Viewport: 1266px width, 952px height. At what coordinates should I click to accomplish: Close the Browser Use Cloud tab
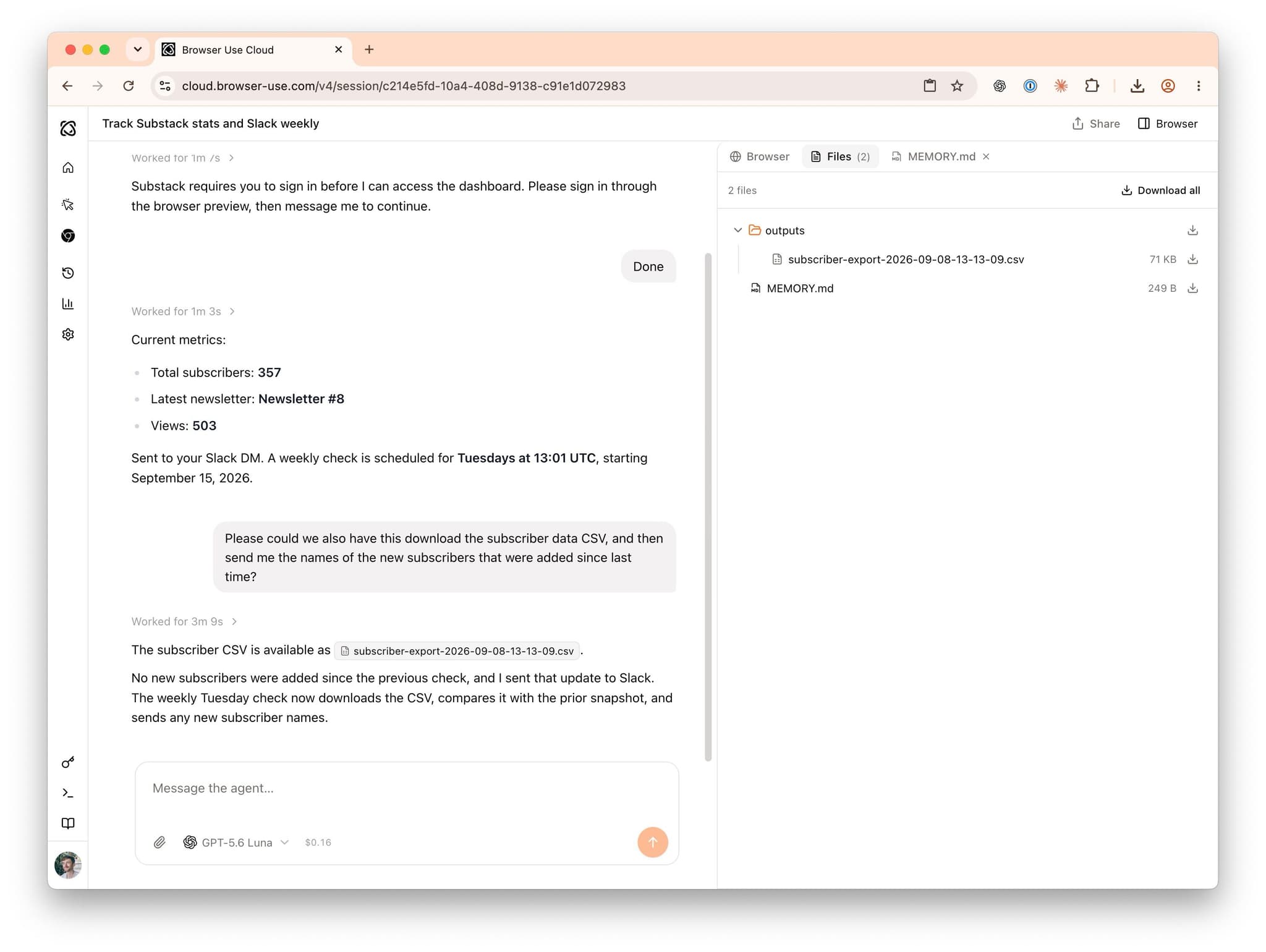(x=338, y=49)
